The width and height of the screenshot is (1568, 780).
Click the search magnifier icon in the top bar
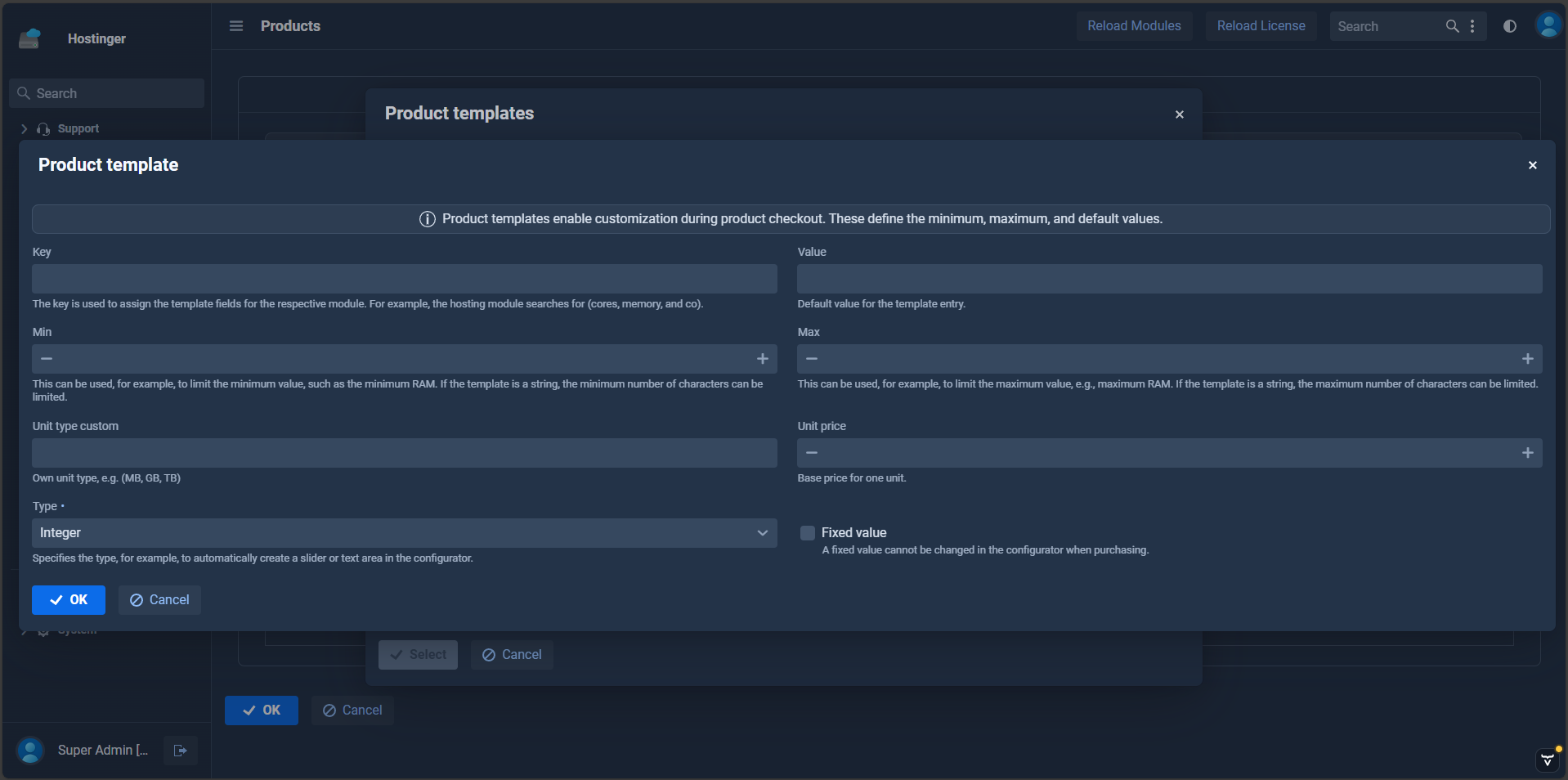1452,25
